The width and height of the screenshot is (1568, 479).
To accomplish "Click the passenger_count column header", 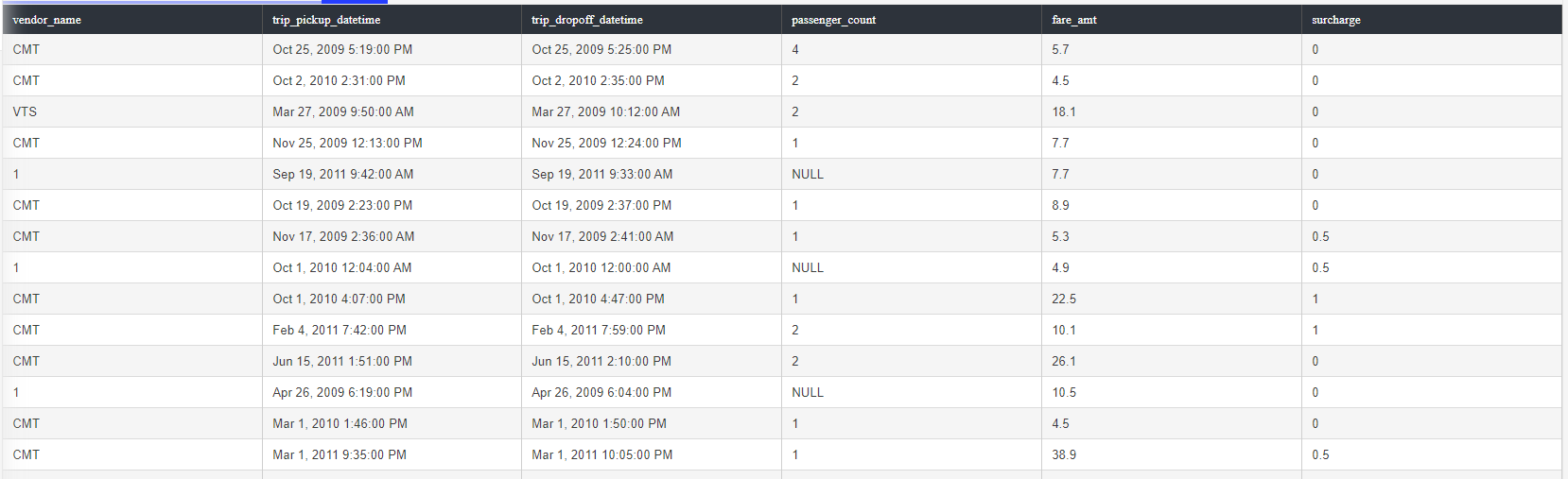I will 912,20.
